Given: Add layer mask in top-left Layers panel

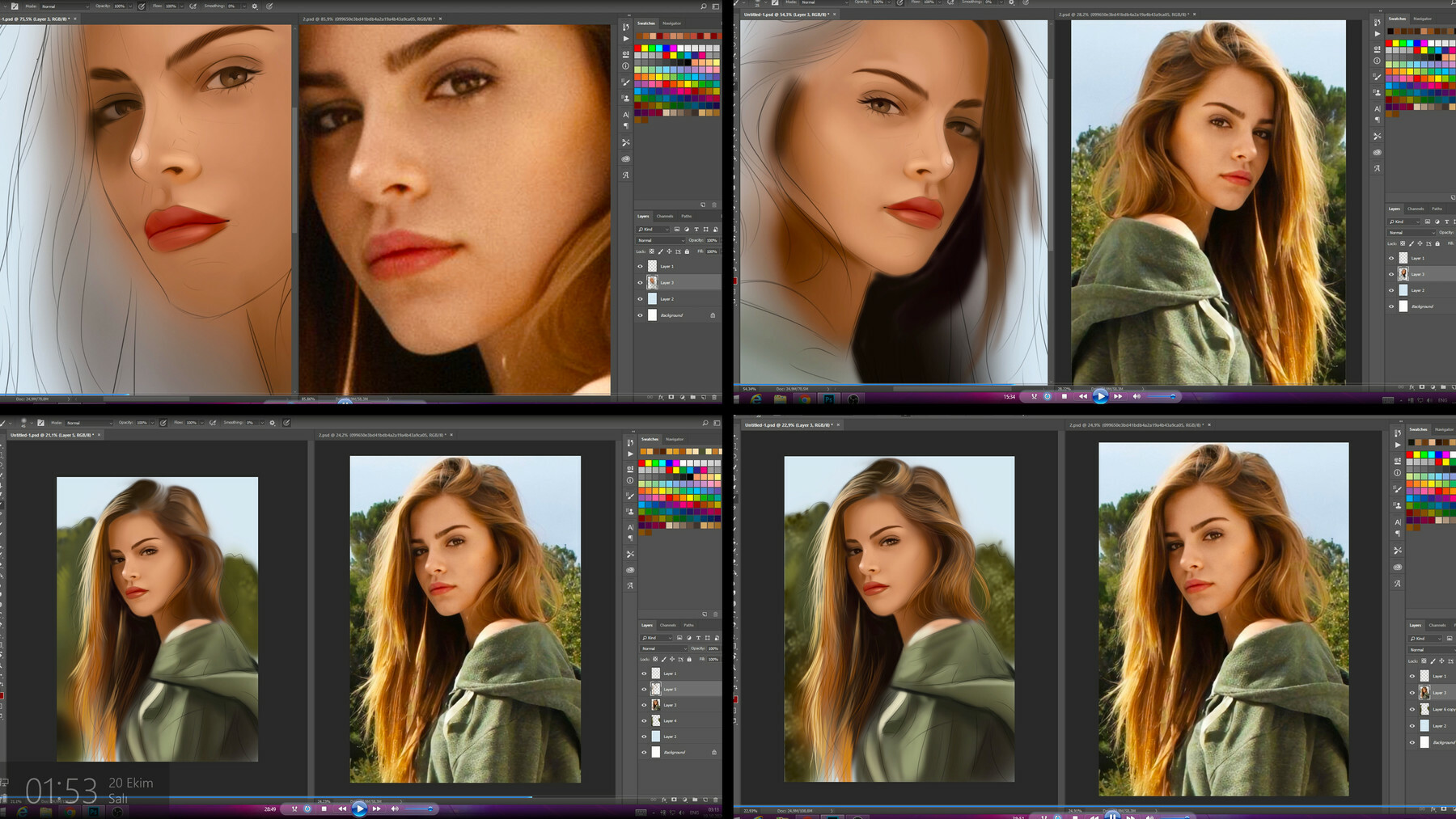Looking at the screenshot, I should [x=671, y=397].
